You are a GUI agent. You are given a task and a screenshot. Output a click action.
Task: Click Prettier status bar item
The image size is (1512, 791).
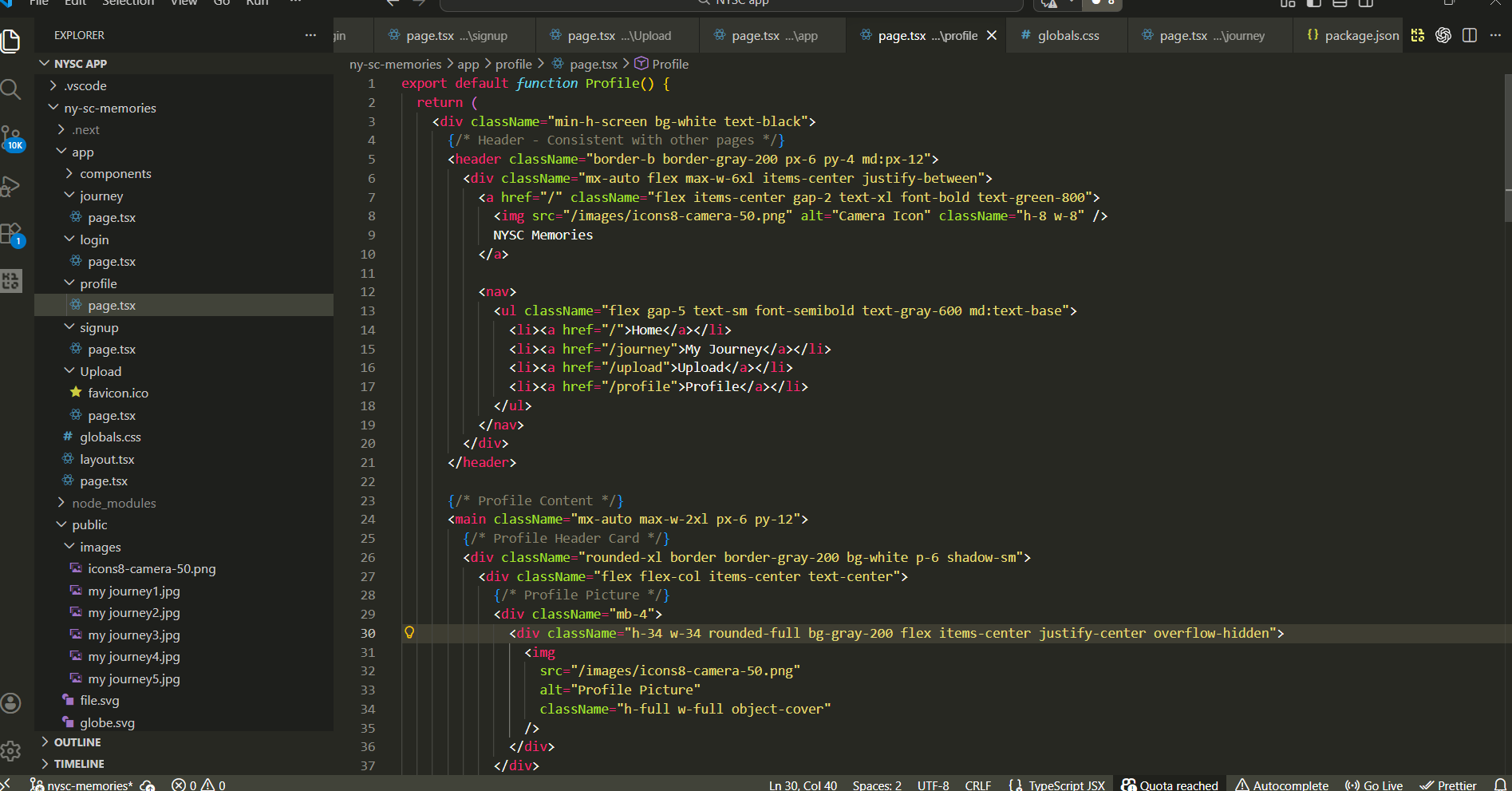point(1448,785)
